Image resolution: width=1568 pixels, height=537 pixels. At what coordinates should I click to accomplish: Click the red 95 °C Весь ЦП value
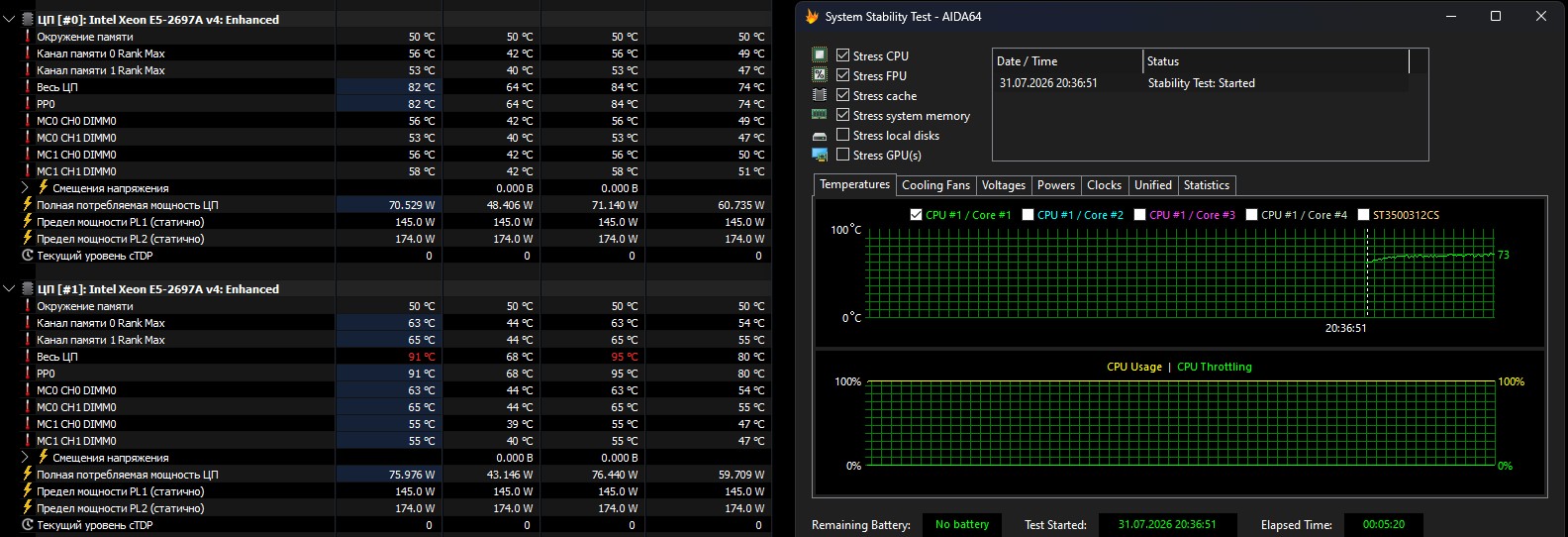click(624, 357)
